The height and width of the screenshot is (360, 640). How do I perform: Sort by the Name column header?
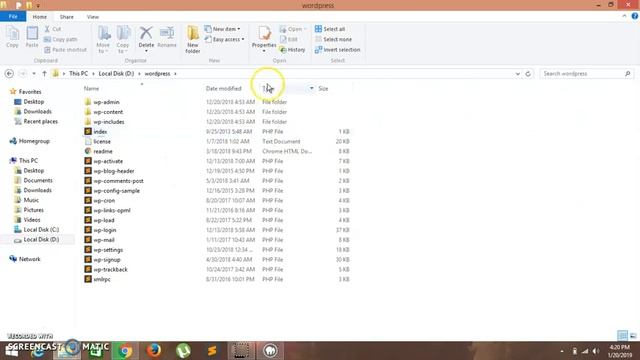[x=91, y=89]
